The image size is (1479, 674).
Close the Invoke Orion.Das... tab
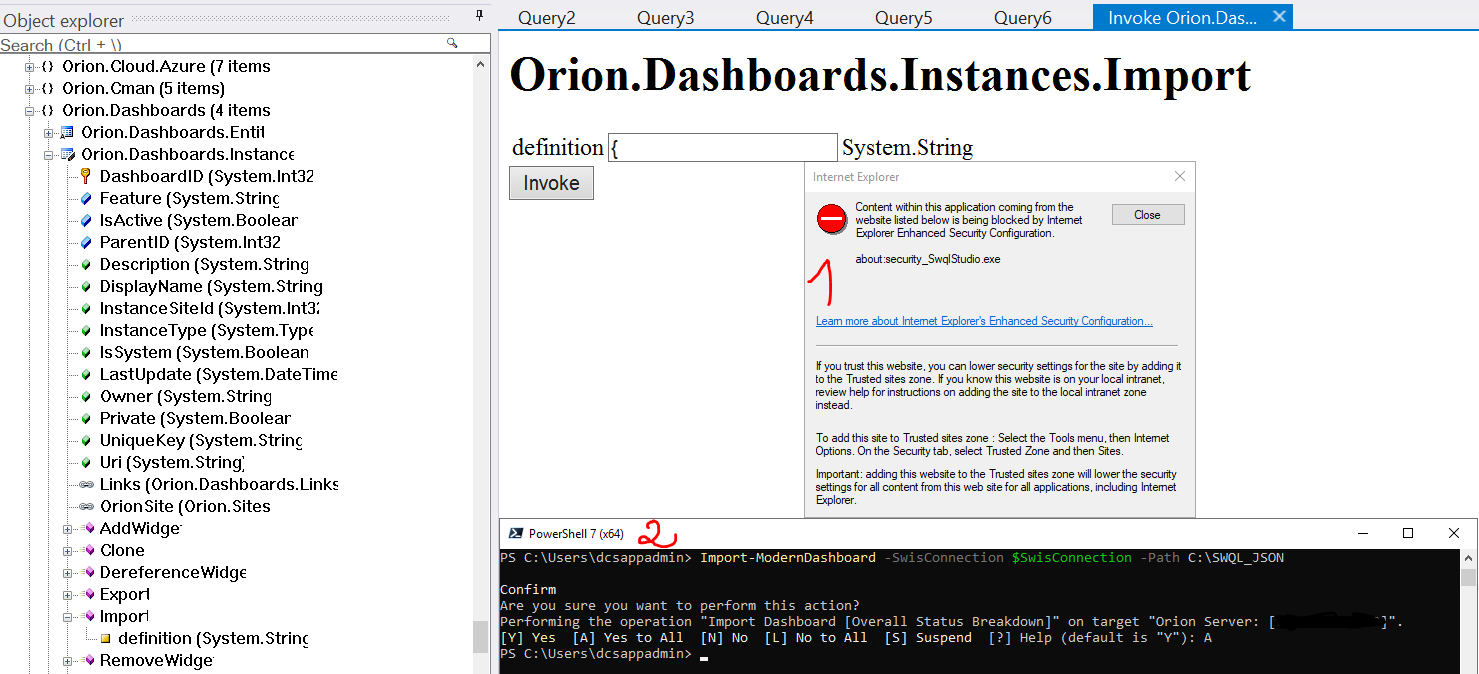[x=1278, y=17]
